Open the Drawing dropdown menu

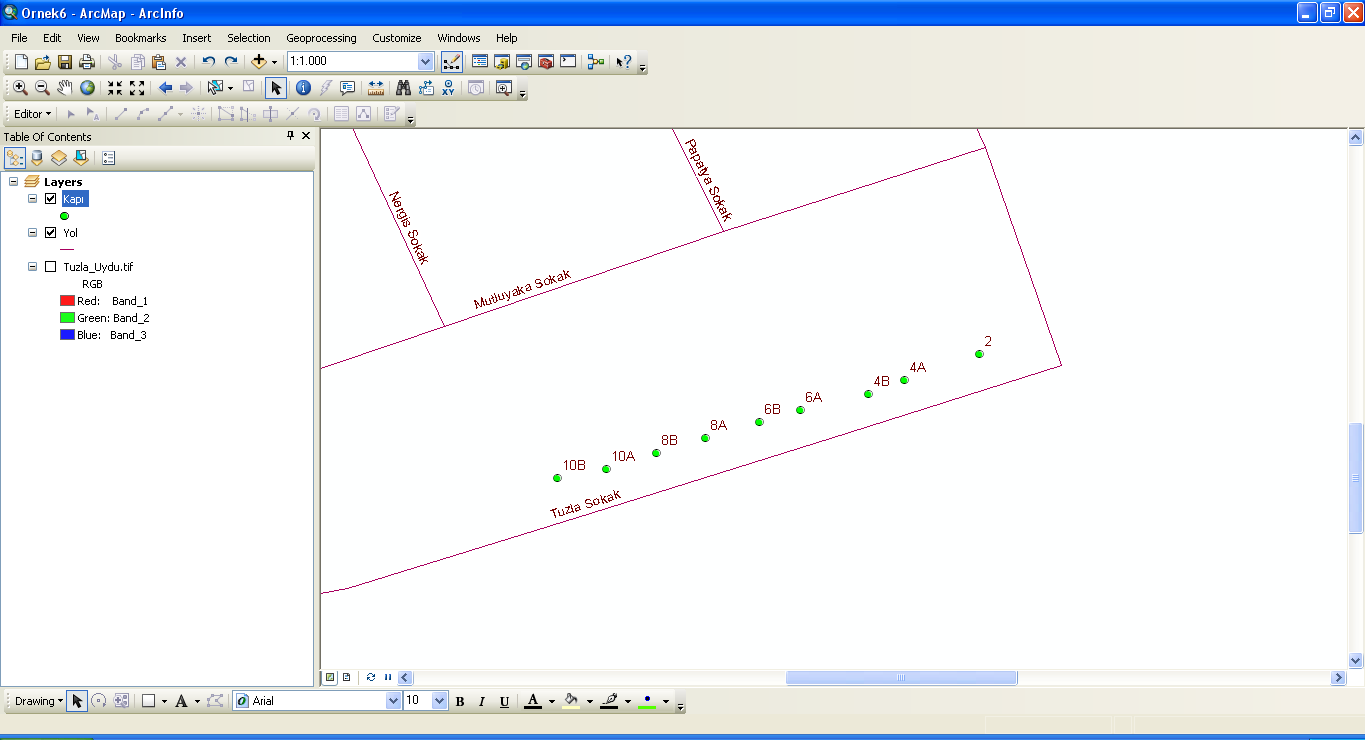click(40, 701)
